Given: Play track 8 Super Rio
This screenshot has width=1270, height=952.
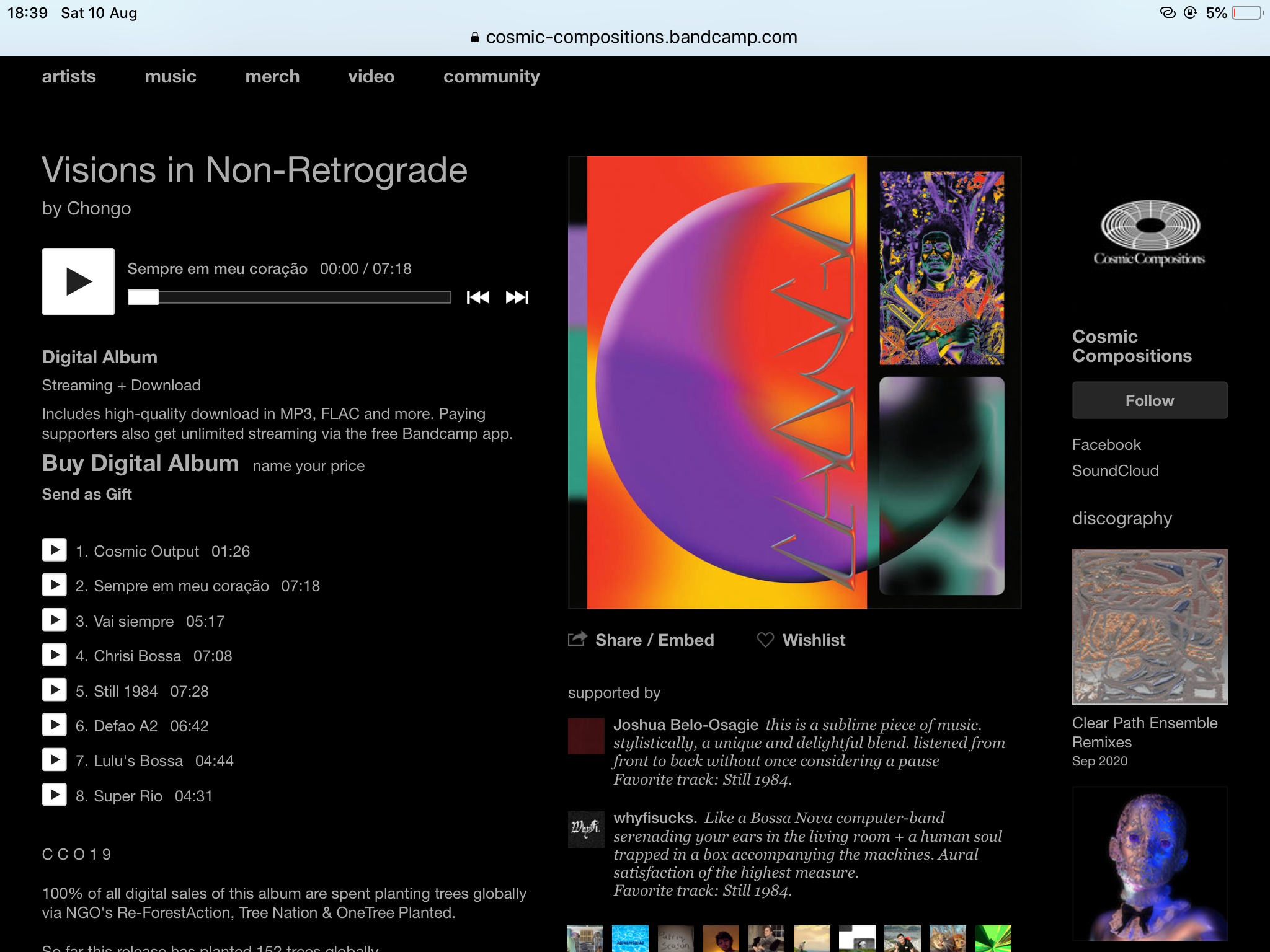Looking at the screenshot, I should coord(55,795).
